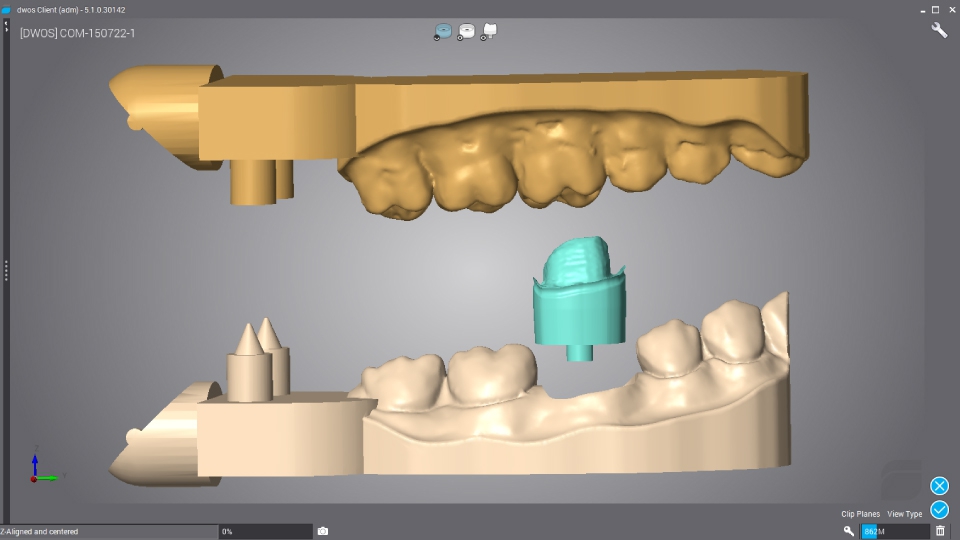Toggle visibility of the white lower jaw model

pos(466,32)
